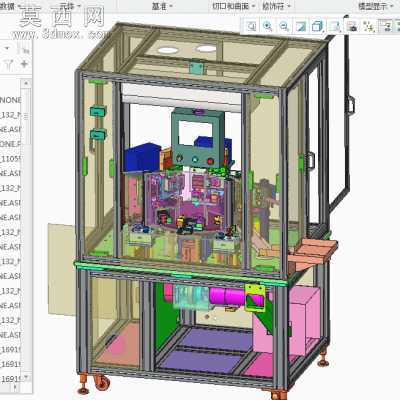Select the tree row containing '_1105'
400x400 pixels.
click(x=11, y=159)
